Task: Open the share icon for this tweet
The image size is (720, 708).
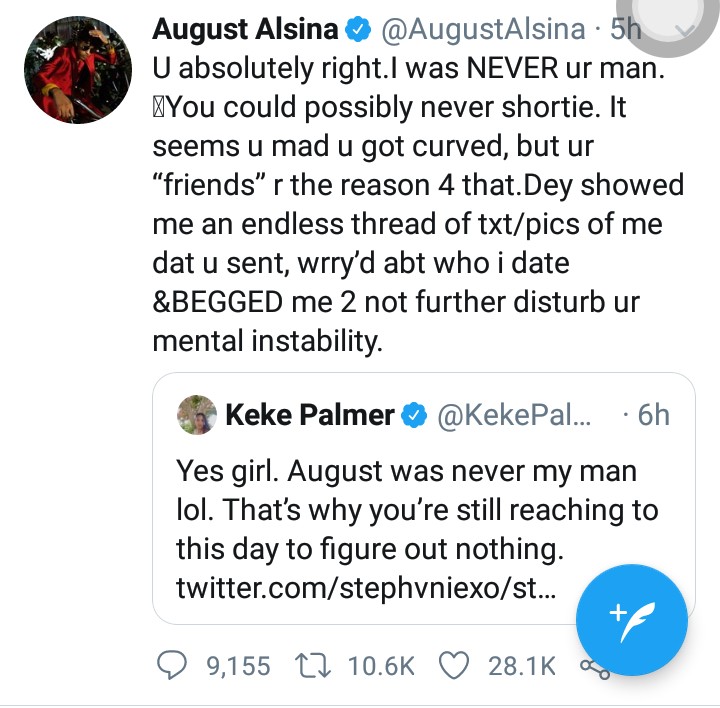Action: (x=595, y=667)
